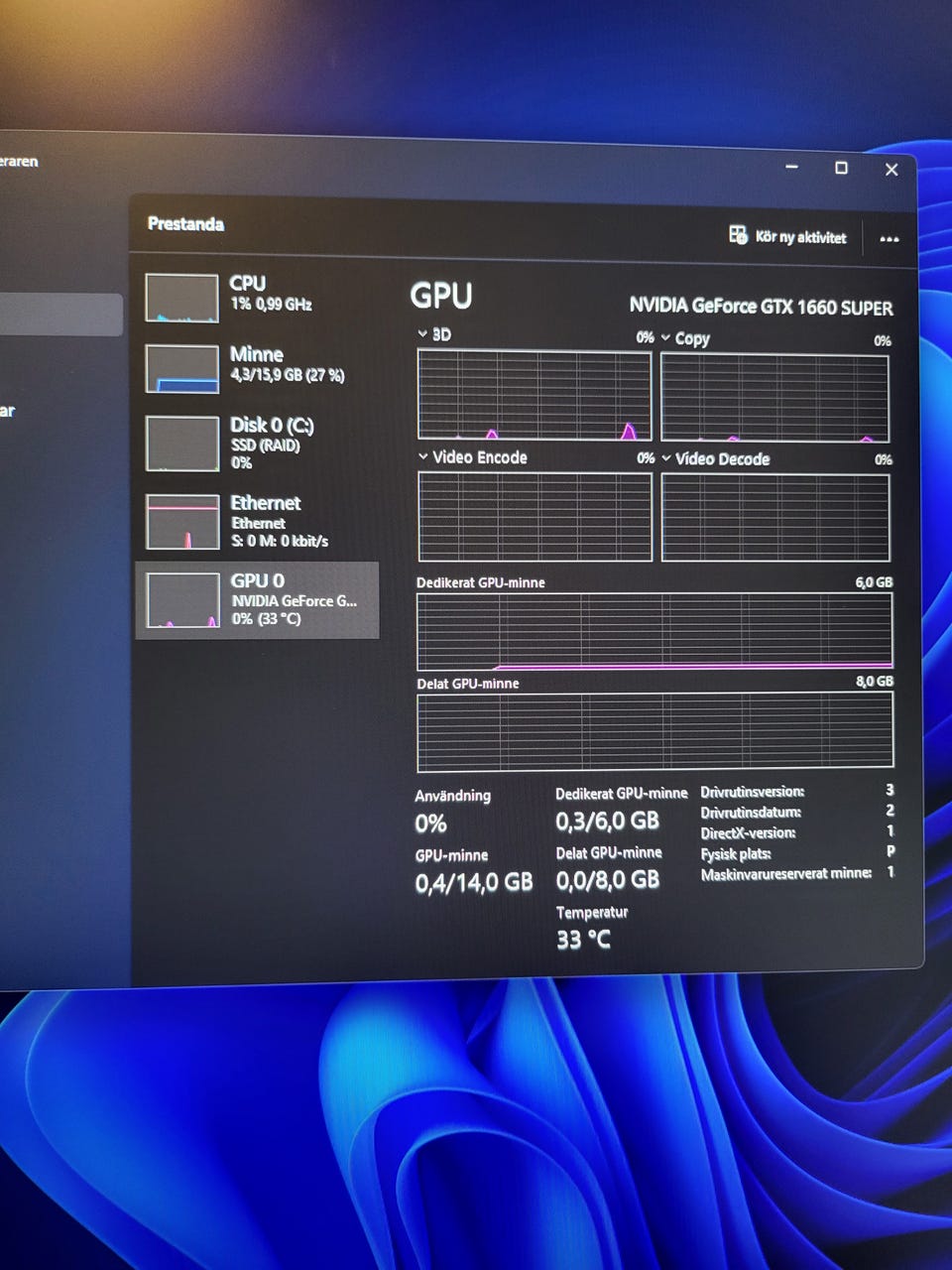Click the run new task icon
952x1270 pixels.
[738, 235]
